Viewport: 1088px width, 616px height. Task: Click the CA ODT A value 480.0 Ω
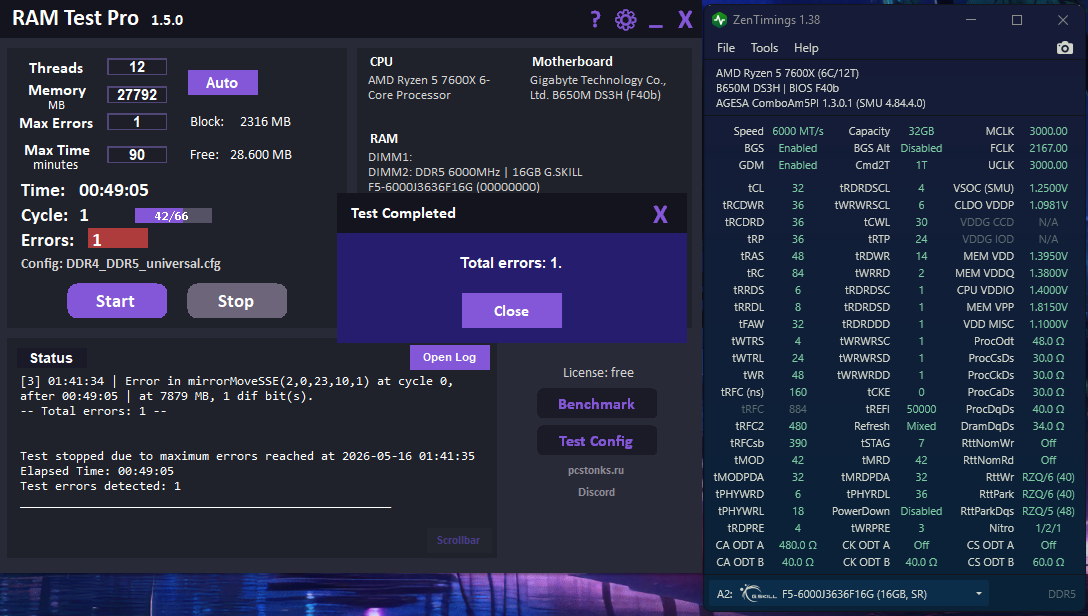coord(797,545)
